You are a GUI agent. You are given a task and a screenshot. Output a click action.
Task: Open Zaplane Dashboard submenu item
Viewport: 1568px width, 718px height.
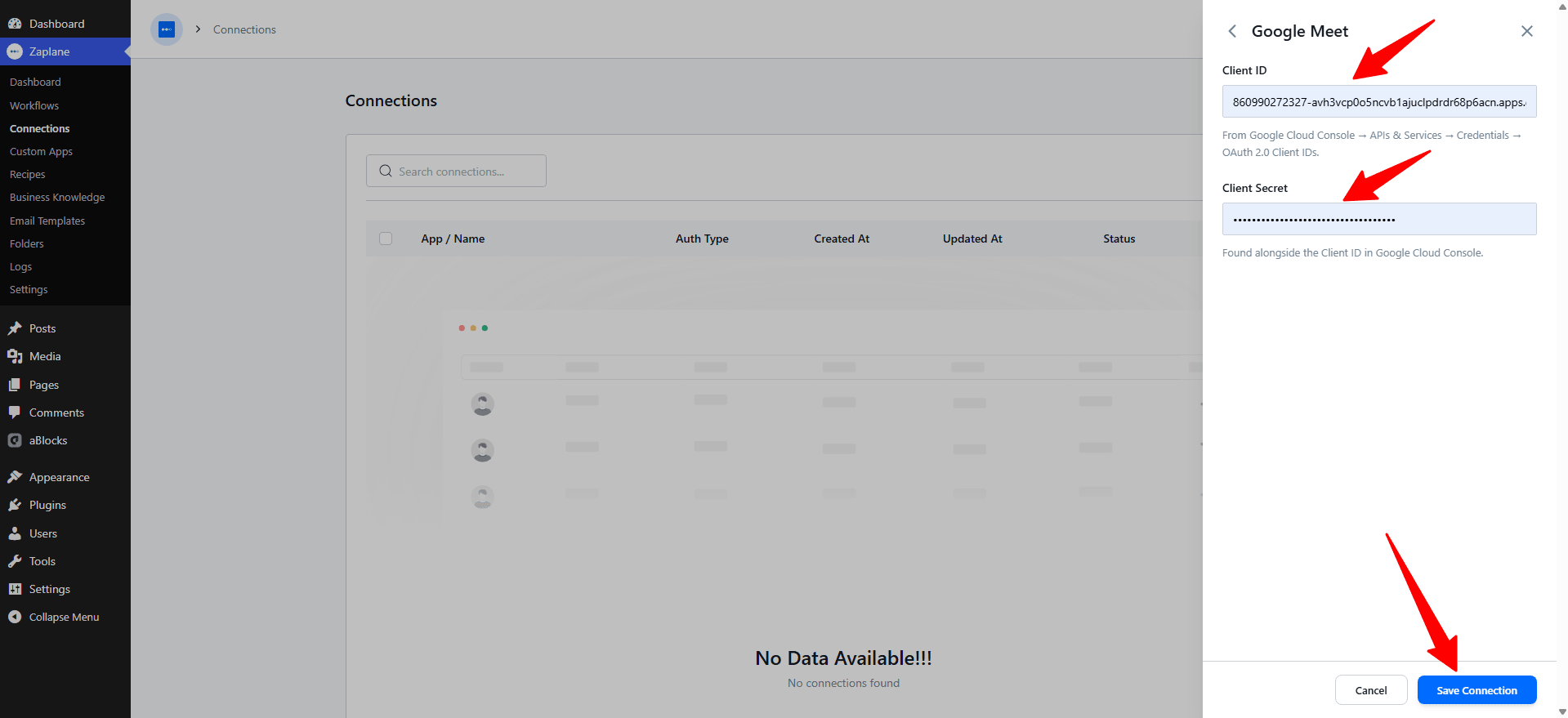tap(35, 82)
